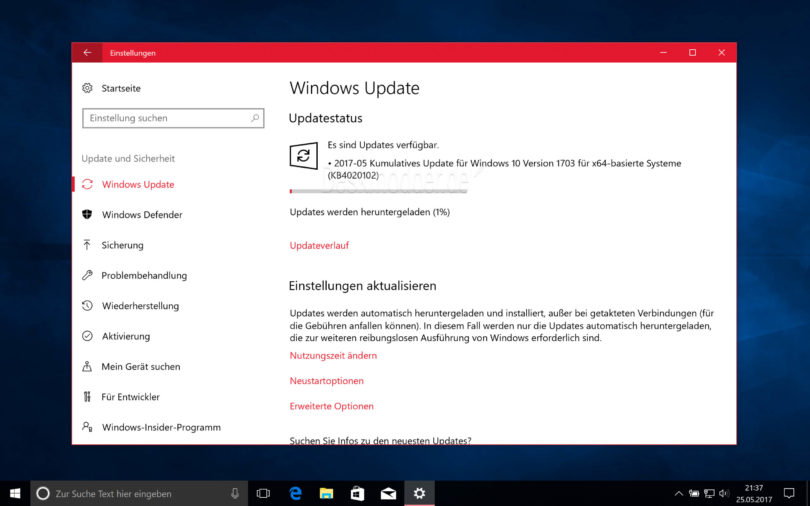Click the taskbar search box
The image size is (810, 506).
coord(139,494)
